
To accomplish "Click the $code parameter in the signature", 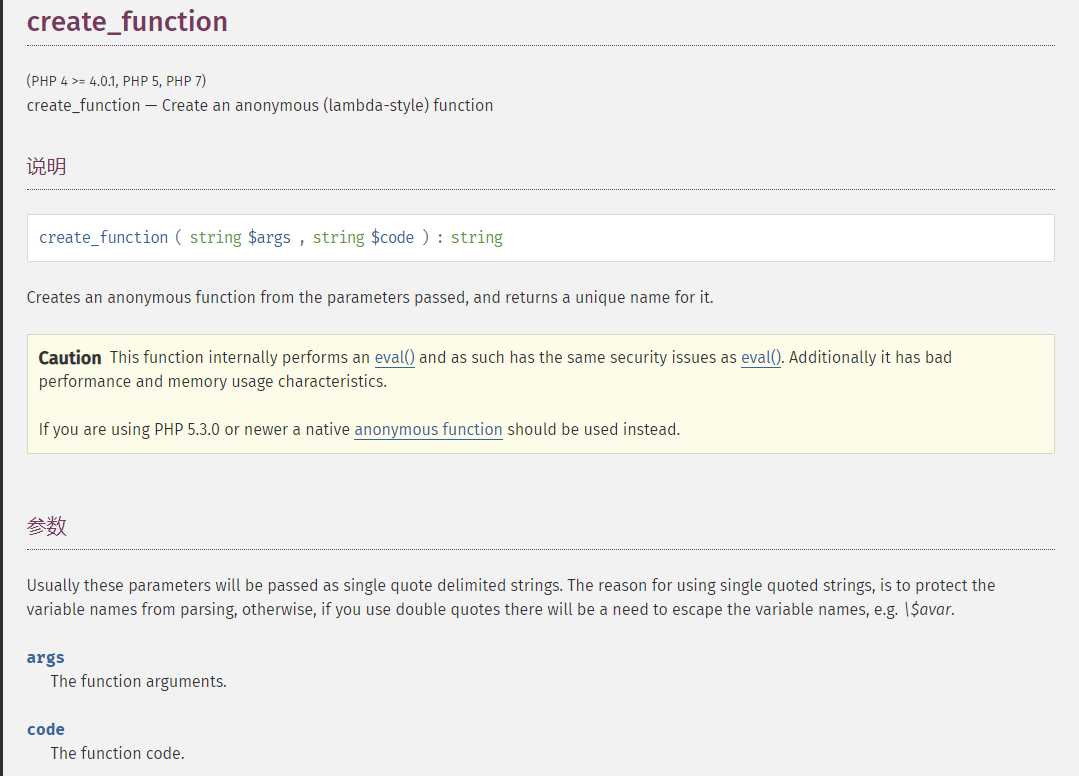I will click(x=392, y=237).
